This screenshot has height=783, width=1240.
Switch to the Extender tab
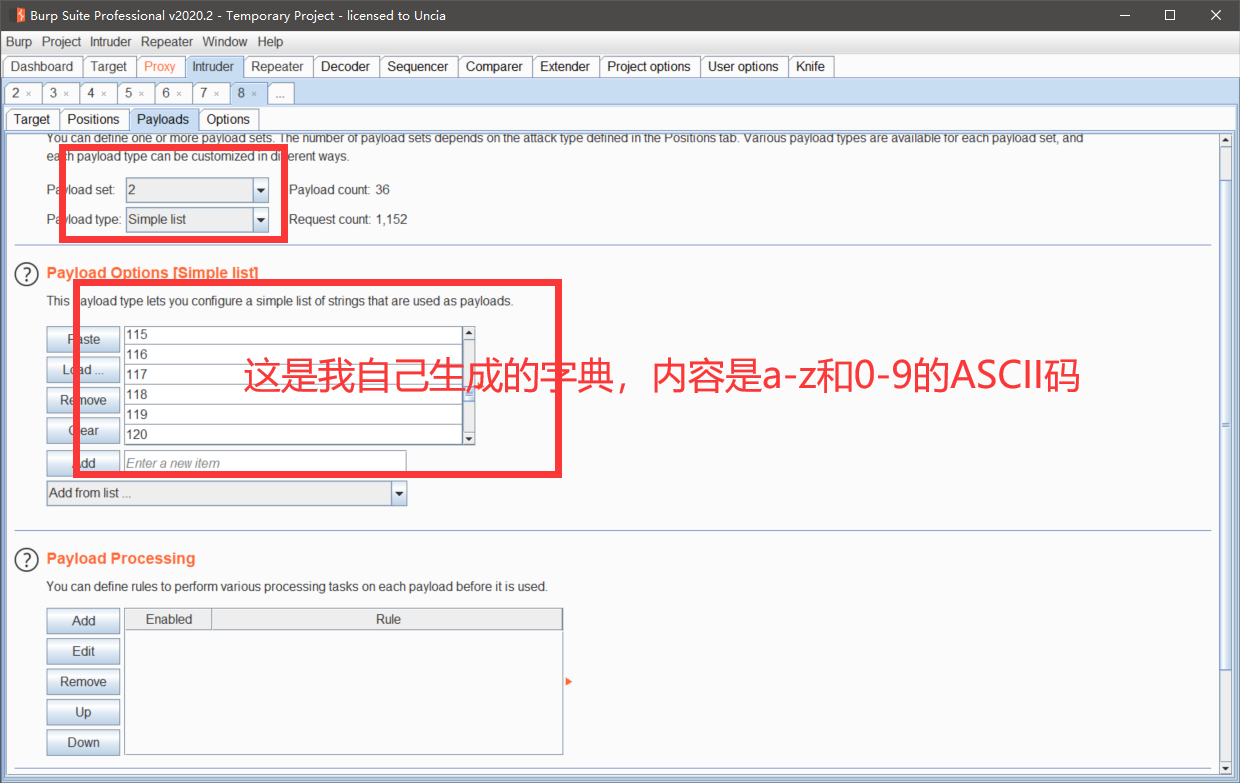[565, 66]
